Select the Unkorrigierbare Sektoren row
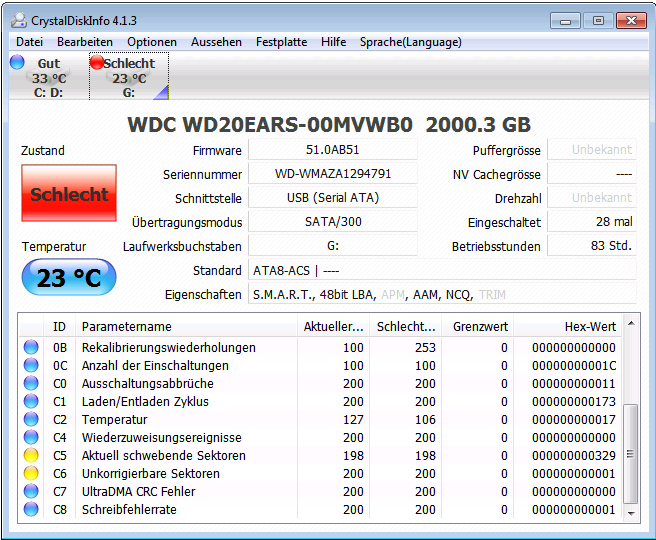This screenshot has height=540, width=656. pos(320,473)
